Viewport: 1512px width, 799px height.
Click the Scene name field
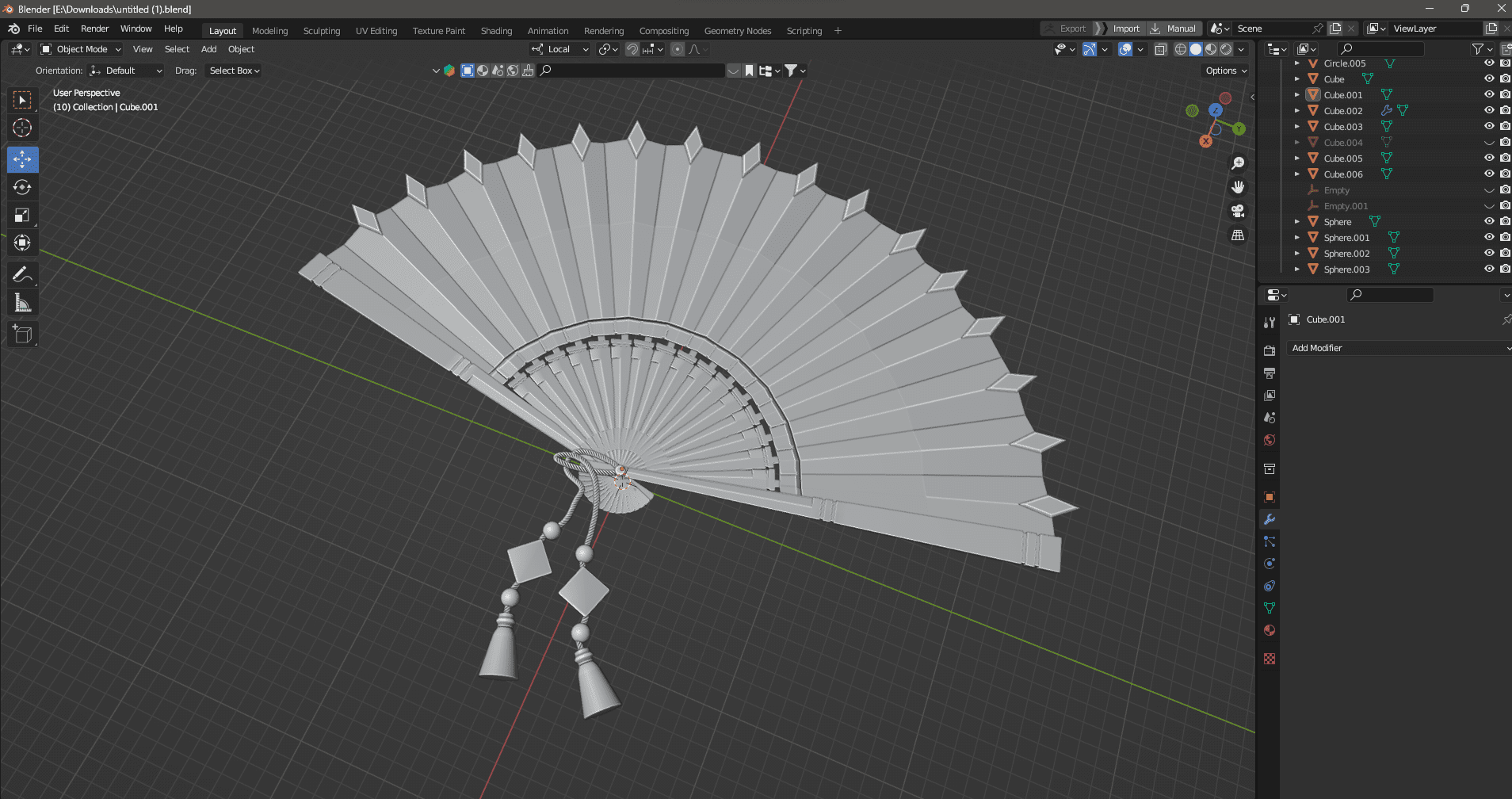1273,29
